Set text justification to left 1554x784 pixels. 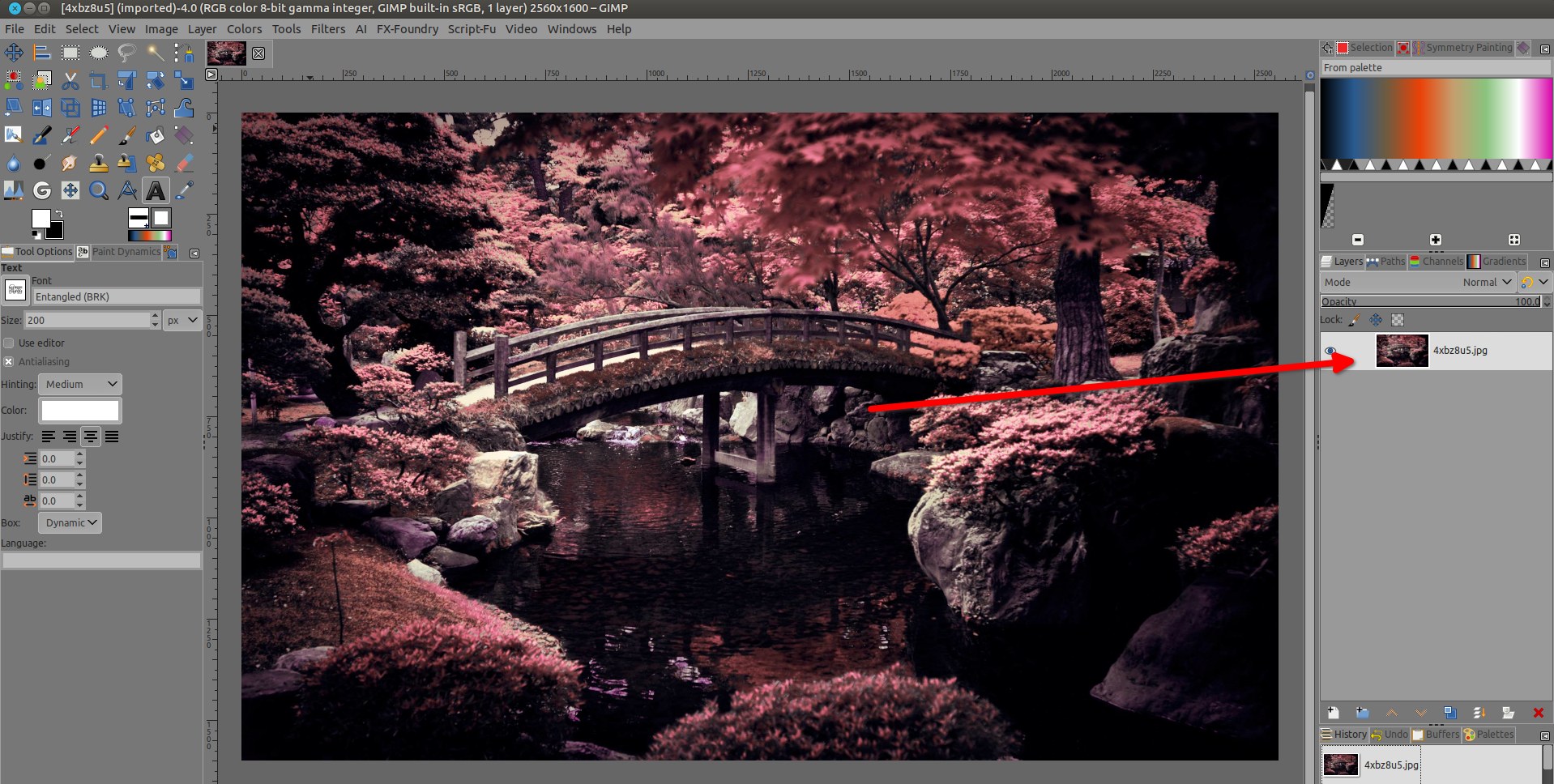pos(49,437)
